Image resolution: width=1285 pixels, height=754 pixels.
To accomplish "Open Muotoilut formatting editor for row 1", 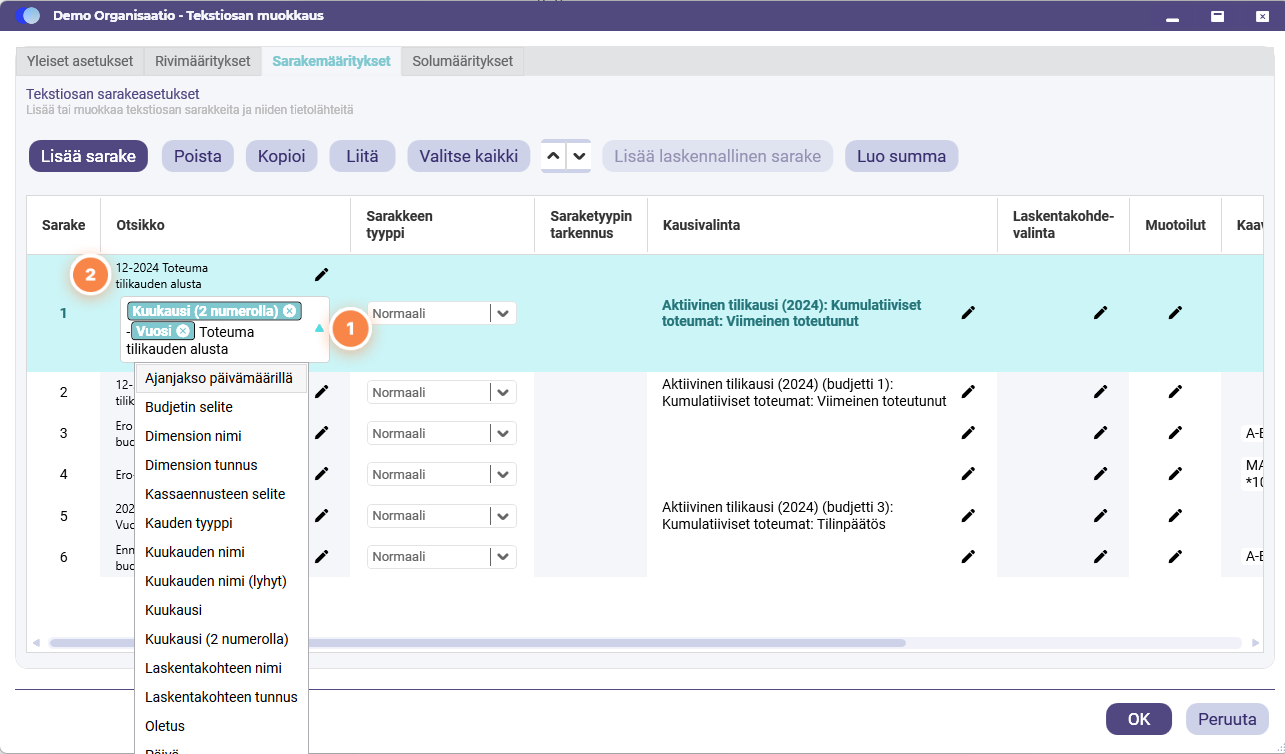I will click(1175, 313).
